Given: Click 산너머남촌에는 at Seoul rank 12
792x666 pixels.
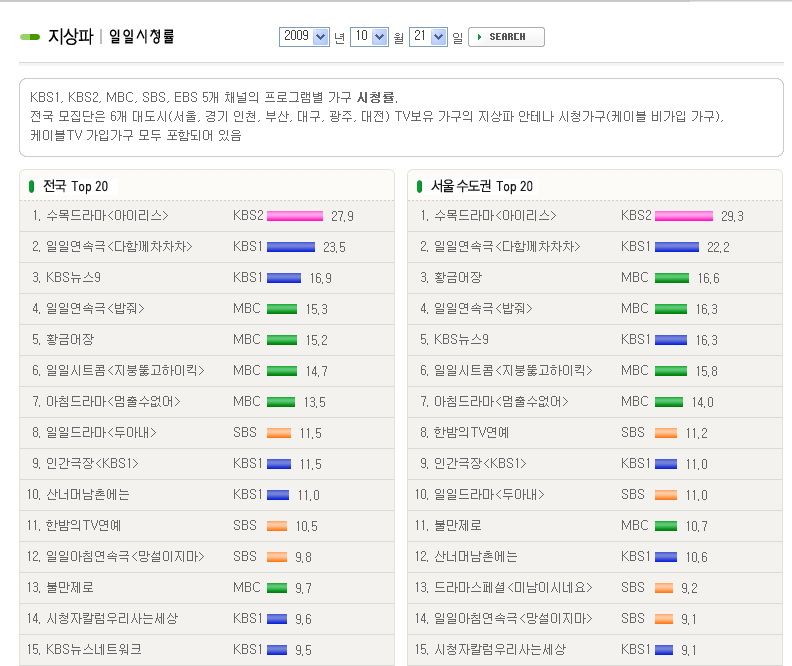Looking at the screenshot, I should (475, 556).
